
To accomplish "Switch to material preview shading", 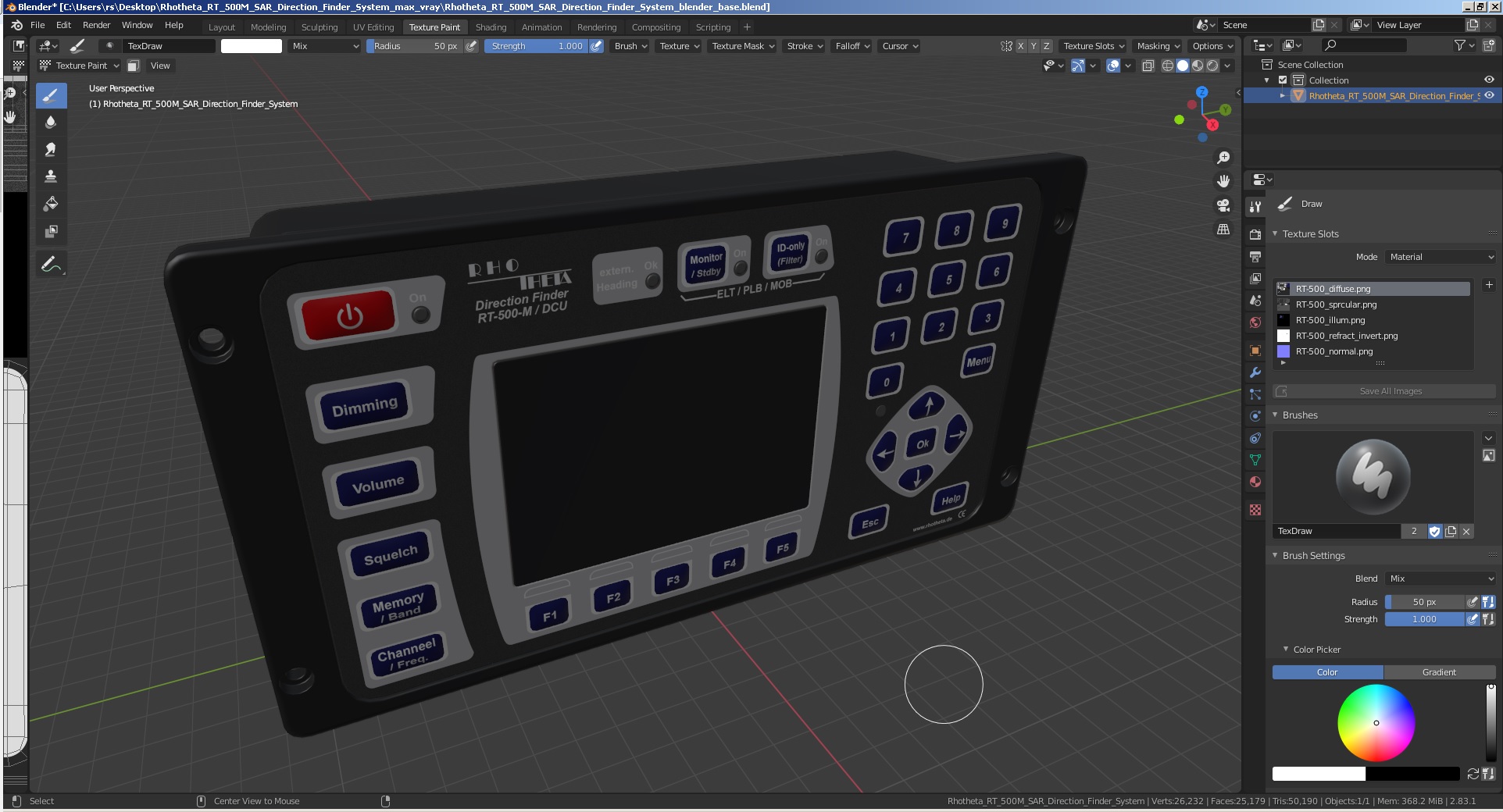I will pyautogui.click(x=1198, y=66).
